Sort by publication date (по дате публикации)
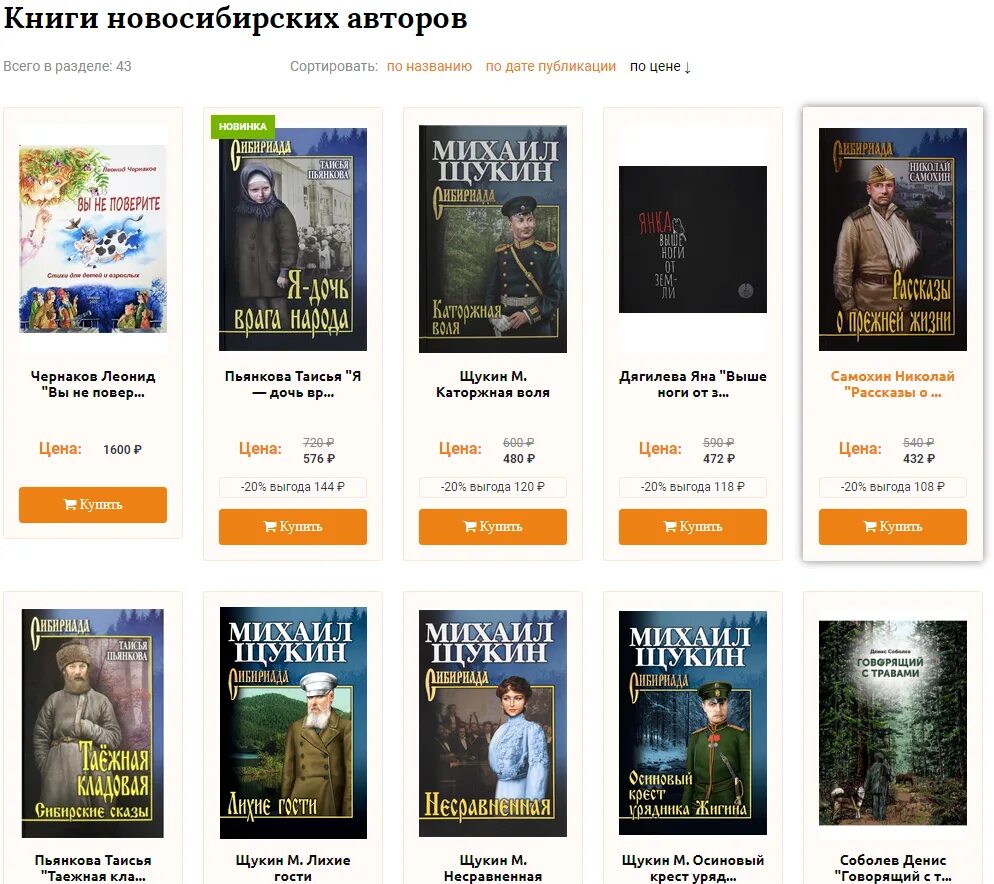This screenshot has height=884, width=994. (x=550, y=67)
